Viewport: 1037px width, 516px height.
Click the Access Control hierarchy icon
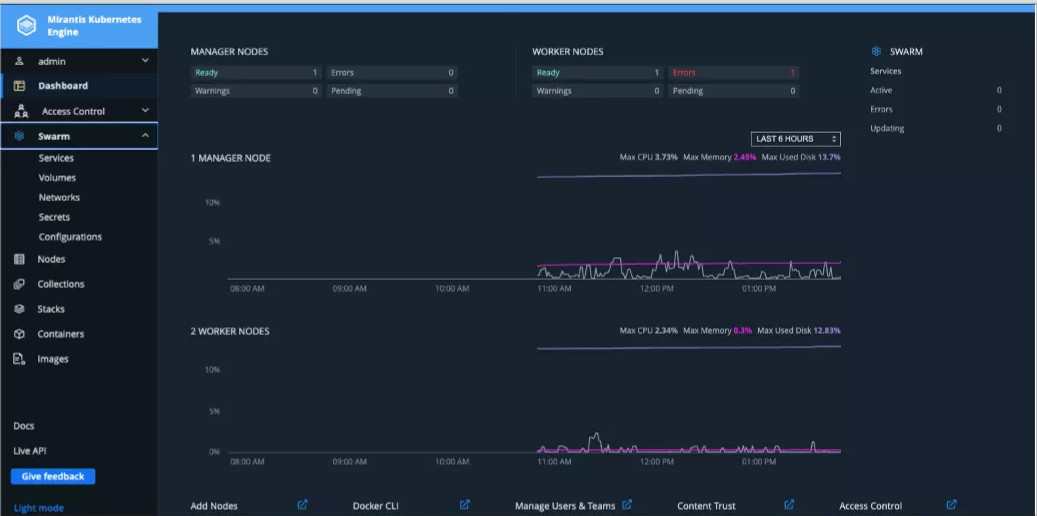(21, 111)
